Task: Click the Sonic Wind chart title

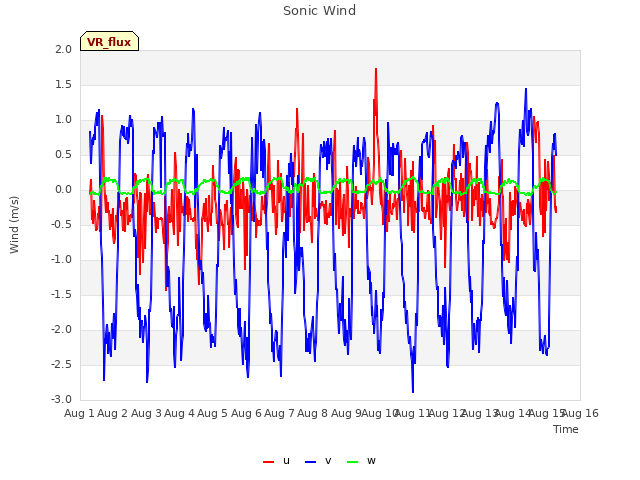Action: 320,11
